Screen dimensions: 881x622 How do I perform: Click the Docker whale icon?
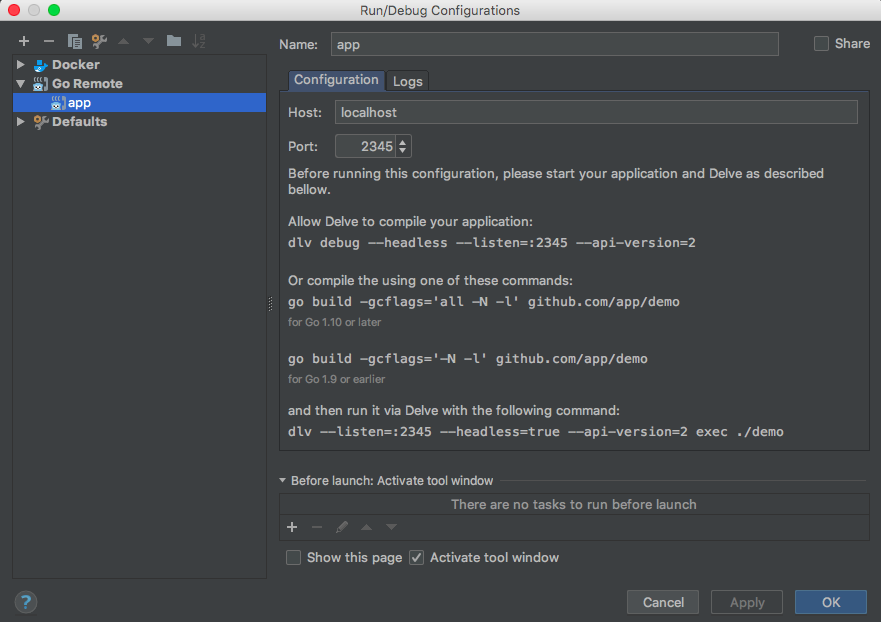coord(40,65)
